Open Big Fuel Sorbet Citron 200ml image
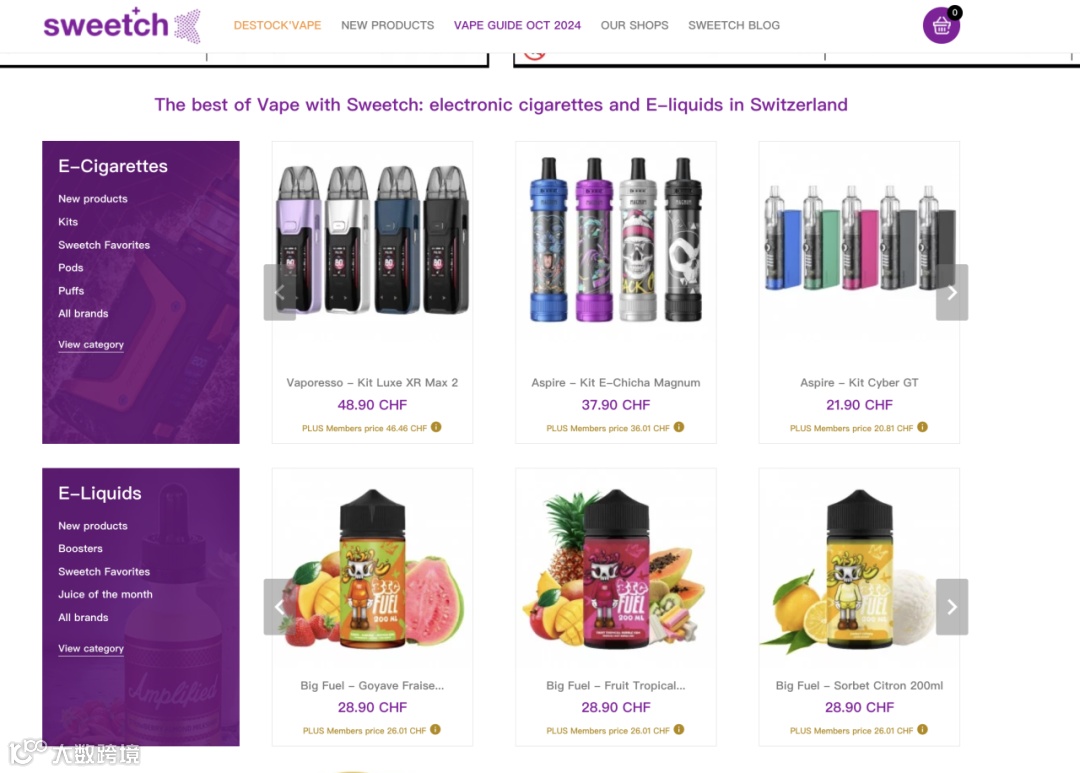1080x773 pixels. tap(859, 568)
